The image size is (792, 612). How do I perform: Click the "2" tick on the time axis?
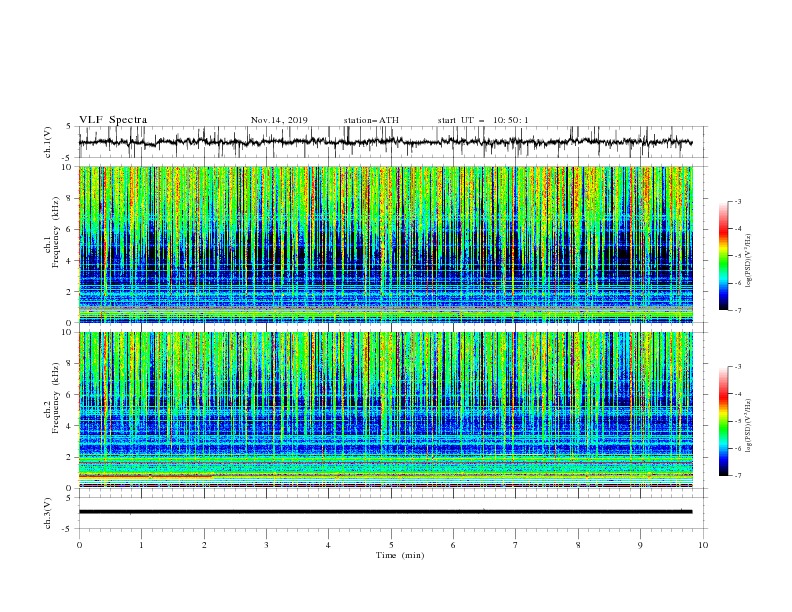204,545
